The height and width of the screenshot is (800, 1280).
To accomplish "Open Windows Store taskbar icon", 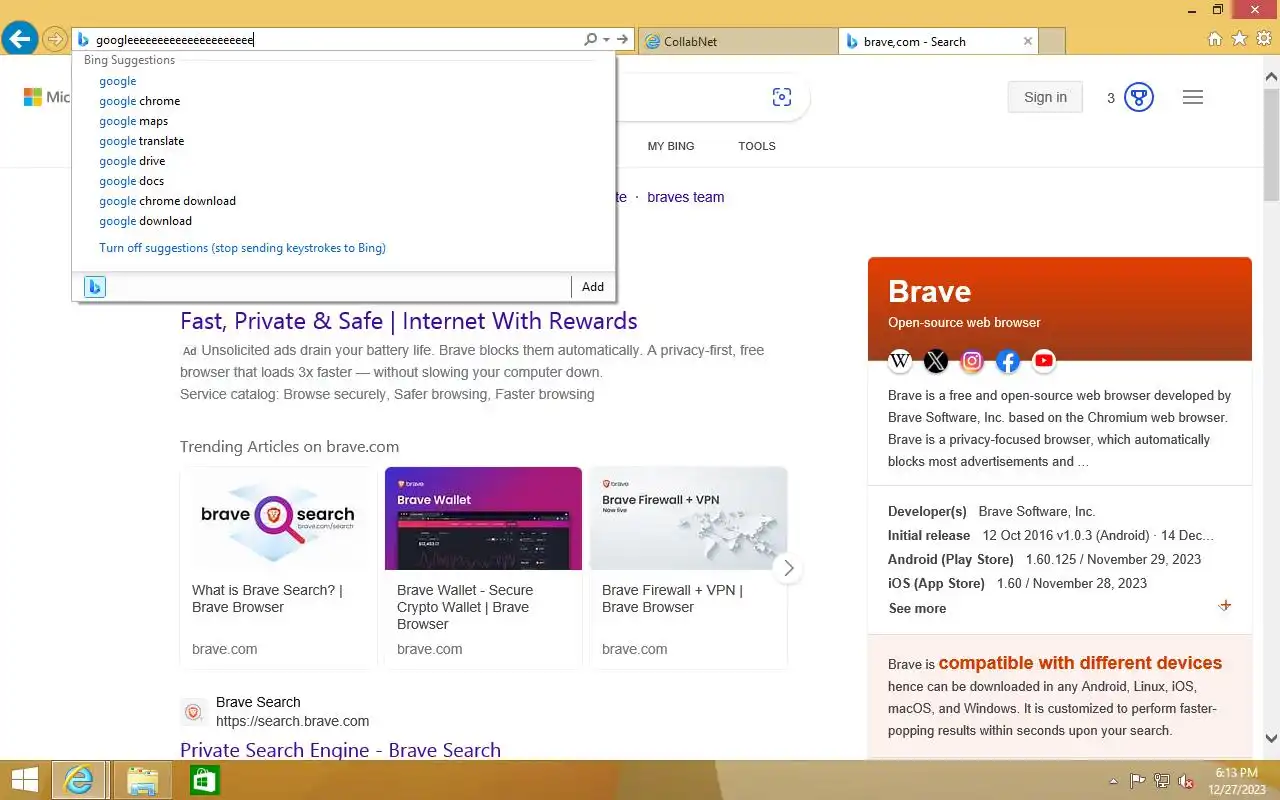I will [204, 780].
